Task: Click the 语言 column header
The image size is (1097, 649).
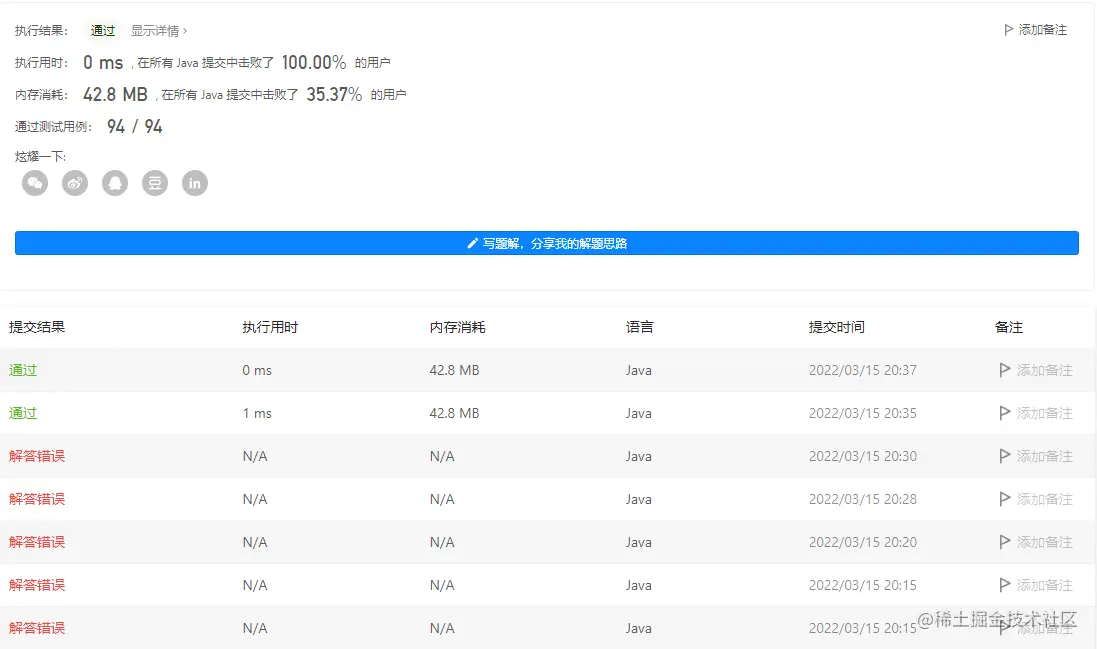Action: point(639,327)
